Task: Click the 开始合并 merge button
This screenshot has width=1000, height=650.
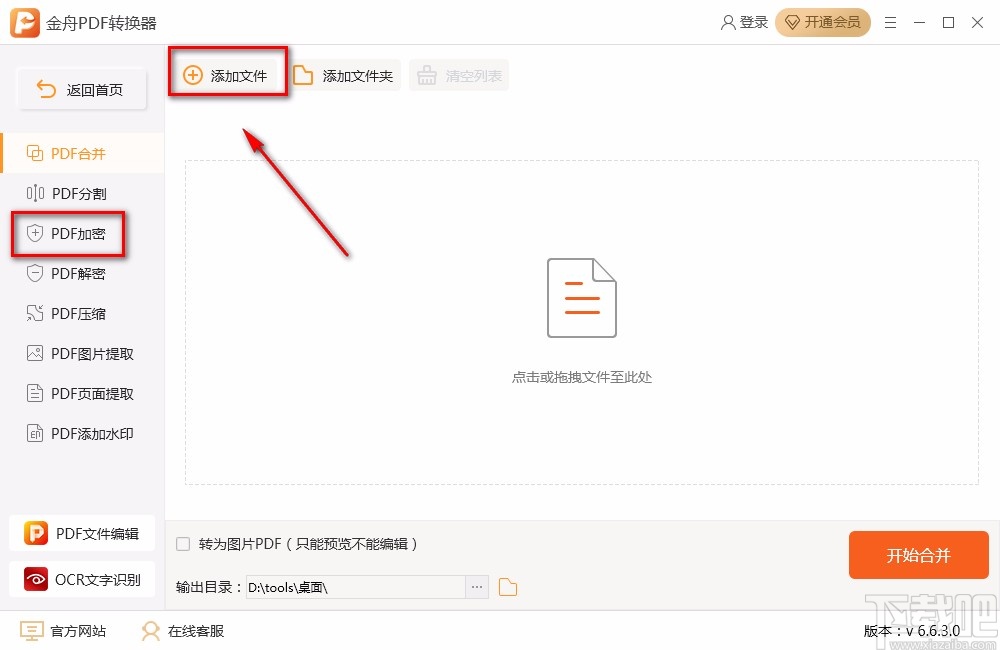Action: [917, 555]
